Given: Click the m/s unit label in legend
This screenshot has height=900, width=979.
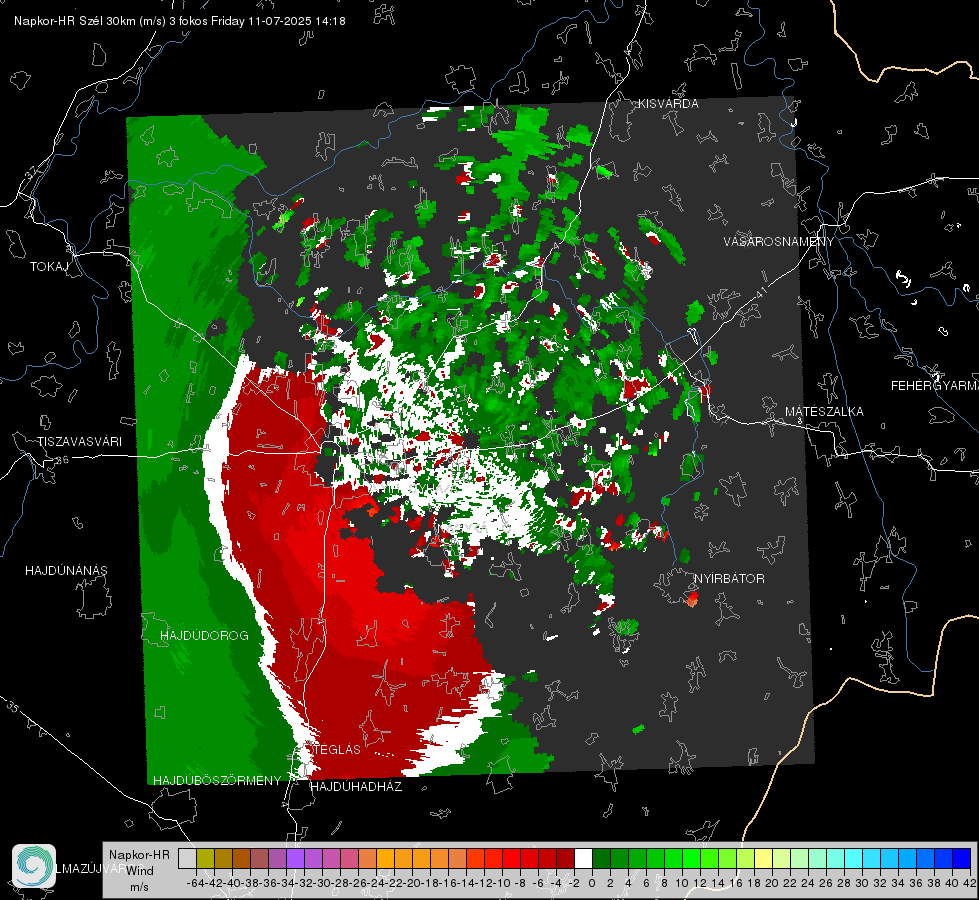Looking at the screenshot, I should (139, 887).
